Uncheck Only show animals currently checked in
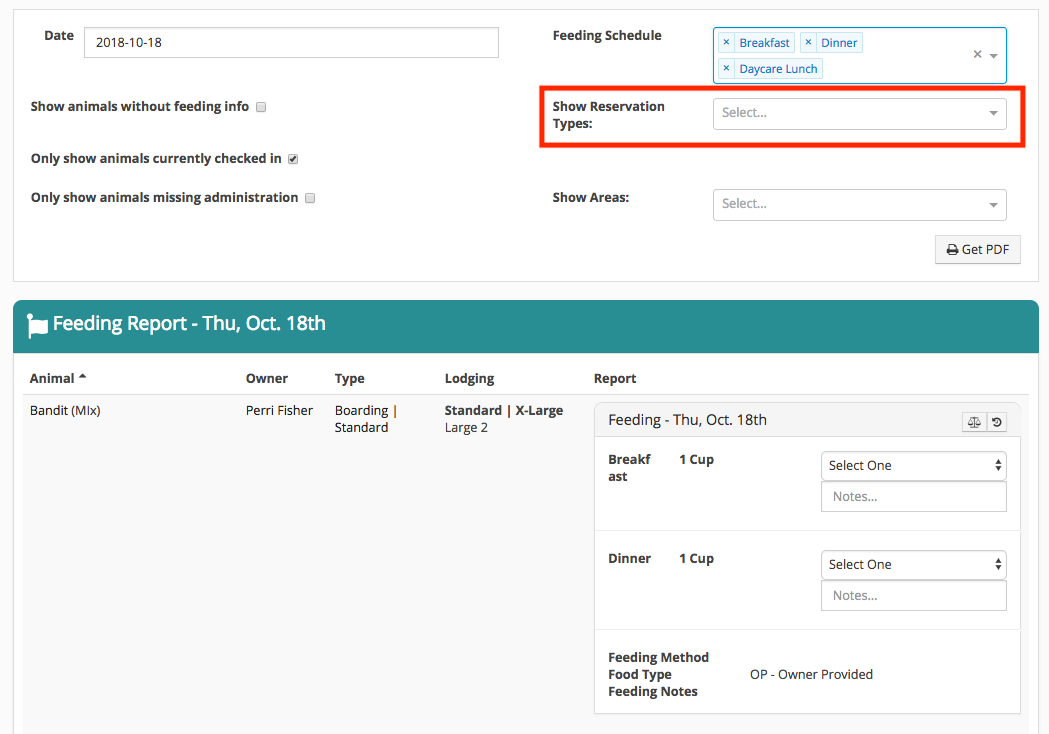The height and width of the screenshot is (734, 1049). 293,158
